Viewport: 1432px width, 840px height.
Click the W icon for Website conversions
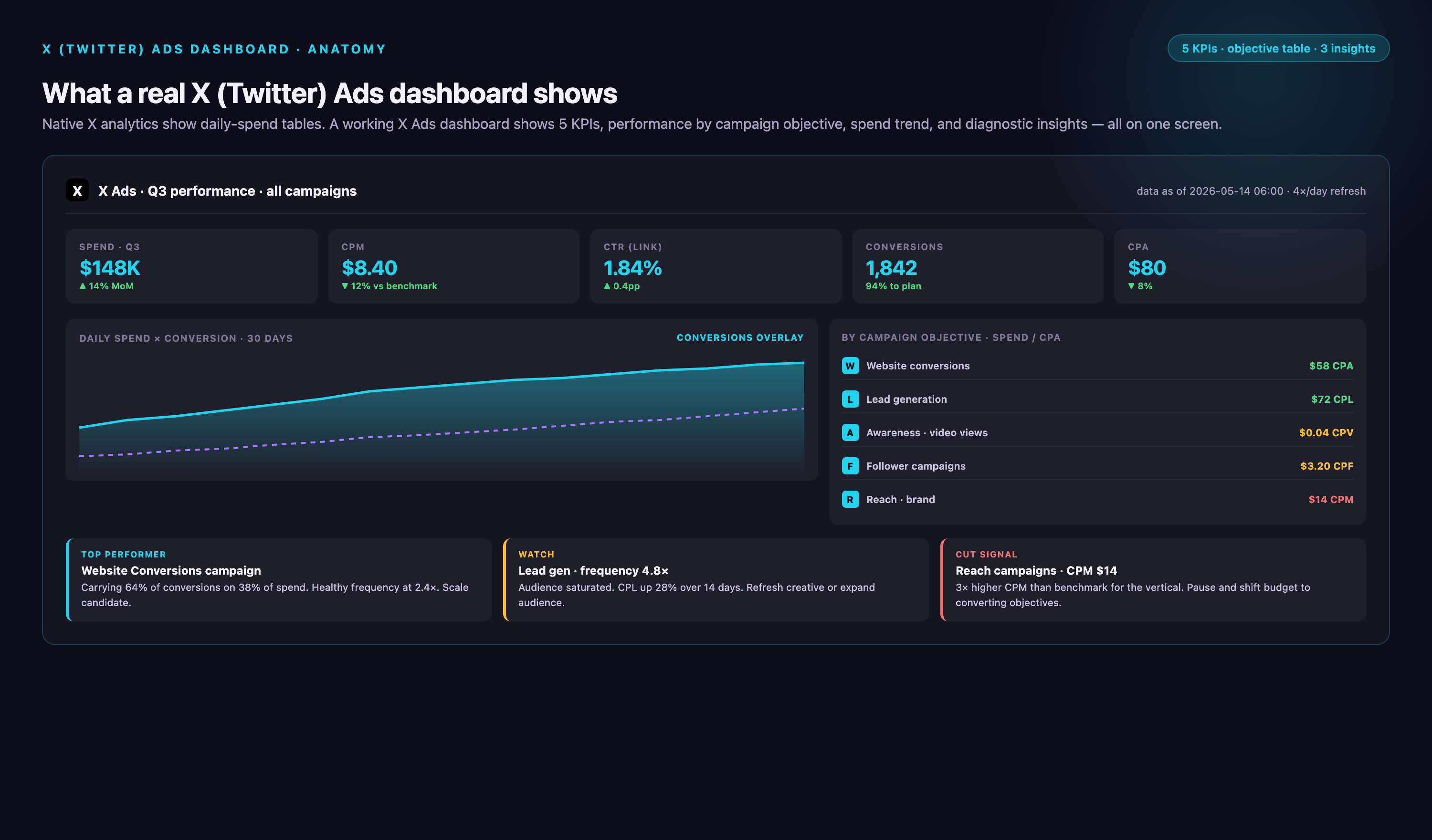[x=850, y=366]
